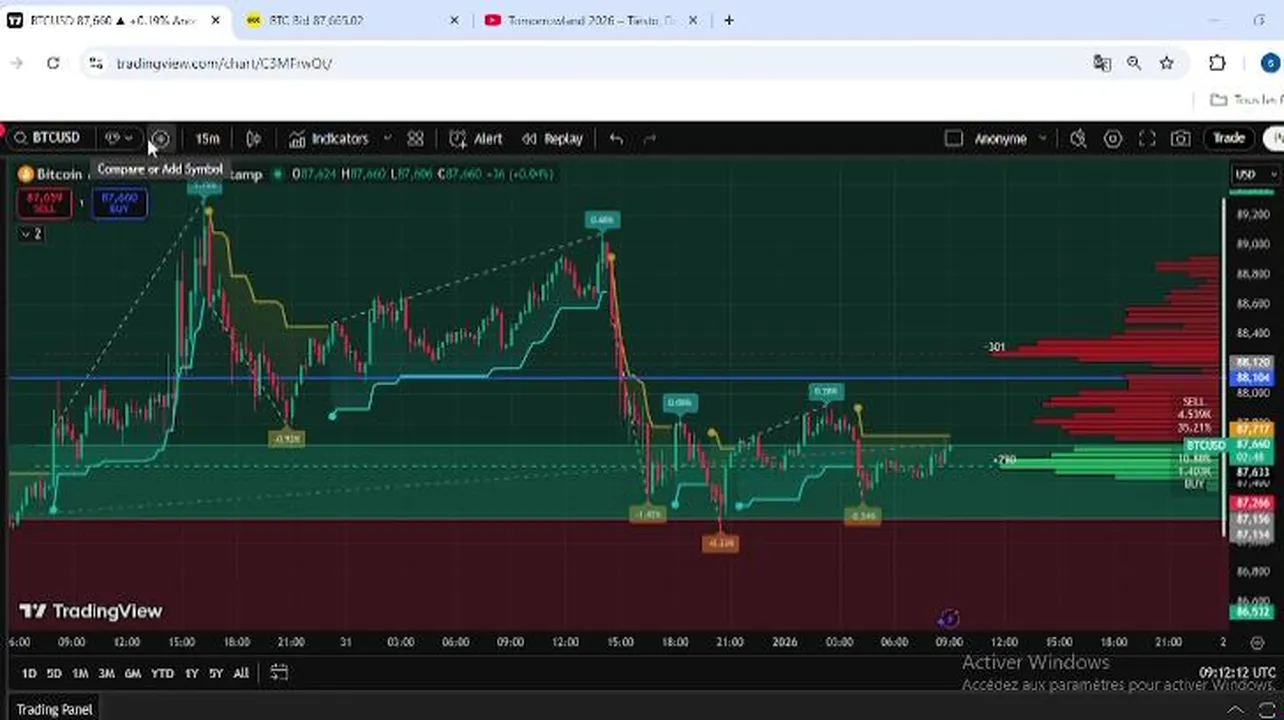Image resolution: width=1284 pixels, height=720 pixels.
Task: Select the 1Y time range
Action: pos(191,673)
